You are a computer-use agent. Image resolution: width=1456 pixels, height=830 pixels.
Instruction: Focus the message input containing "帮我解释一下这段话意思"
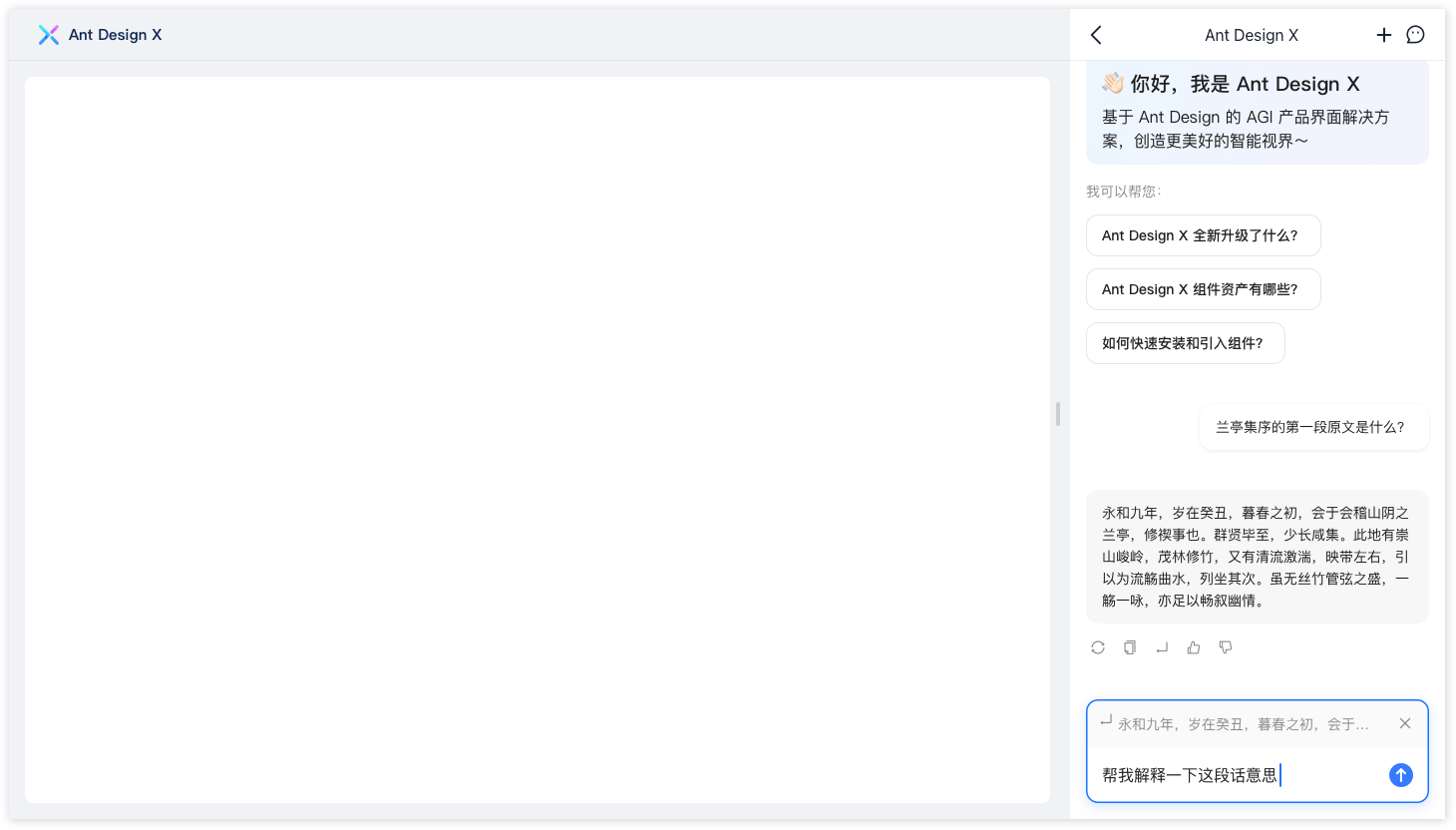[x=1237, y=775]
